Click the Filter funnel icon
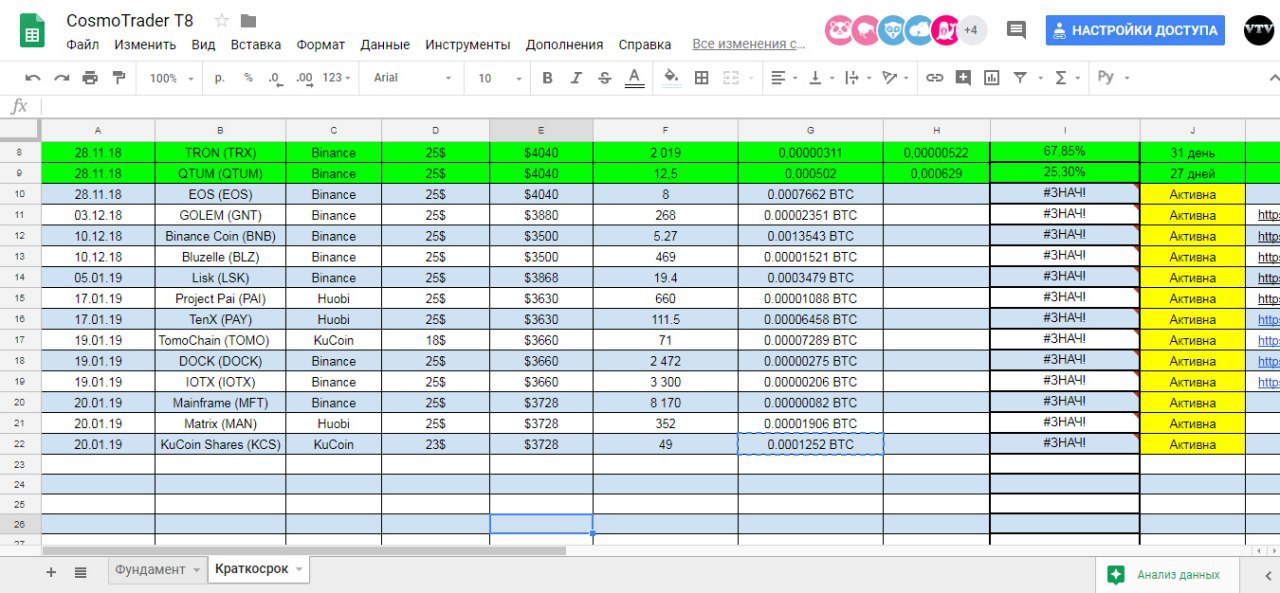This screenshot has width=1280, height=593. 1020,78
